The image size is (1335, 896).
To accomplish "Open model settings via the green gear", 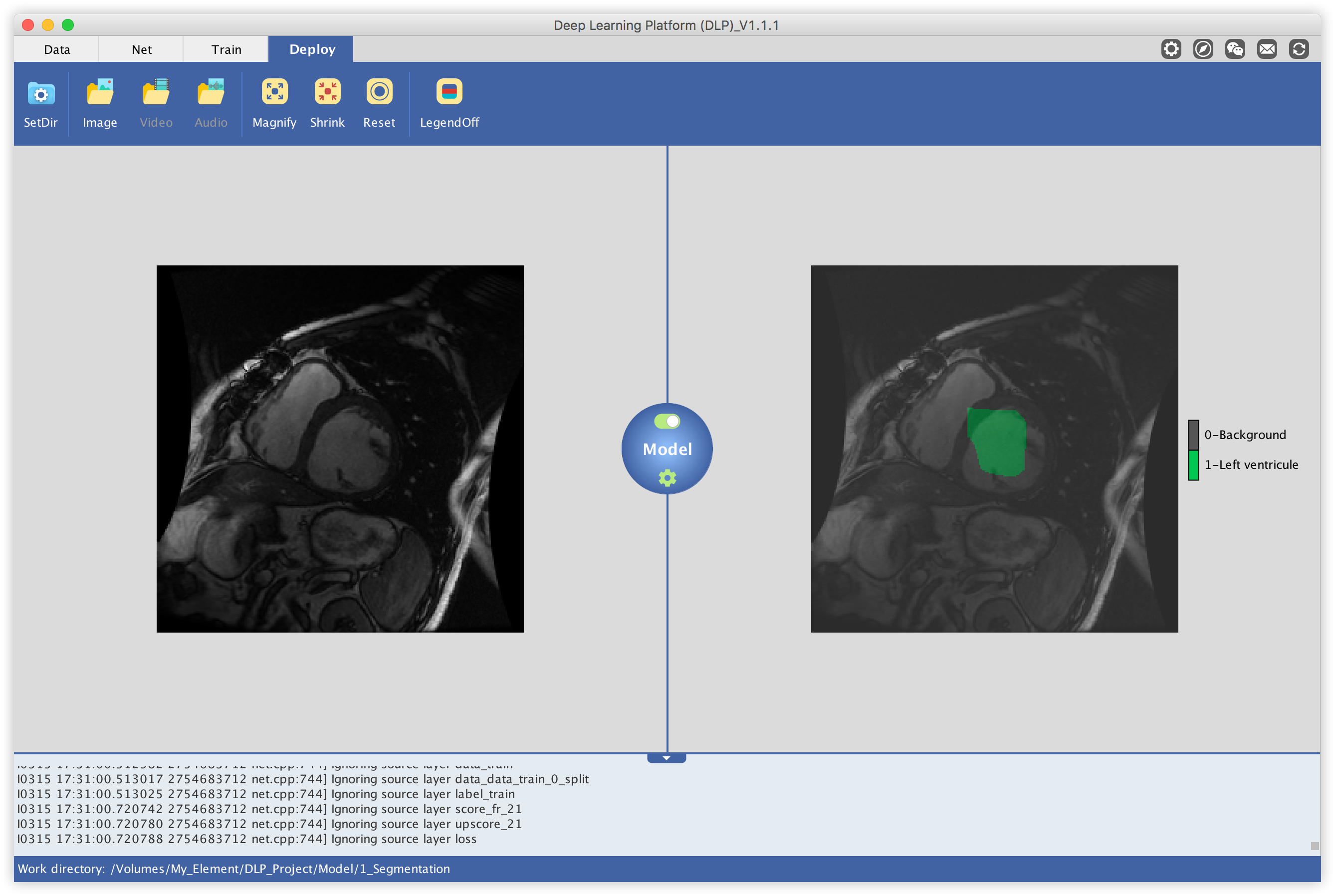I will 667,478.
